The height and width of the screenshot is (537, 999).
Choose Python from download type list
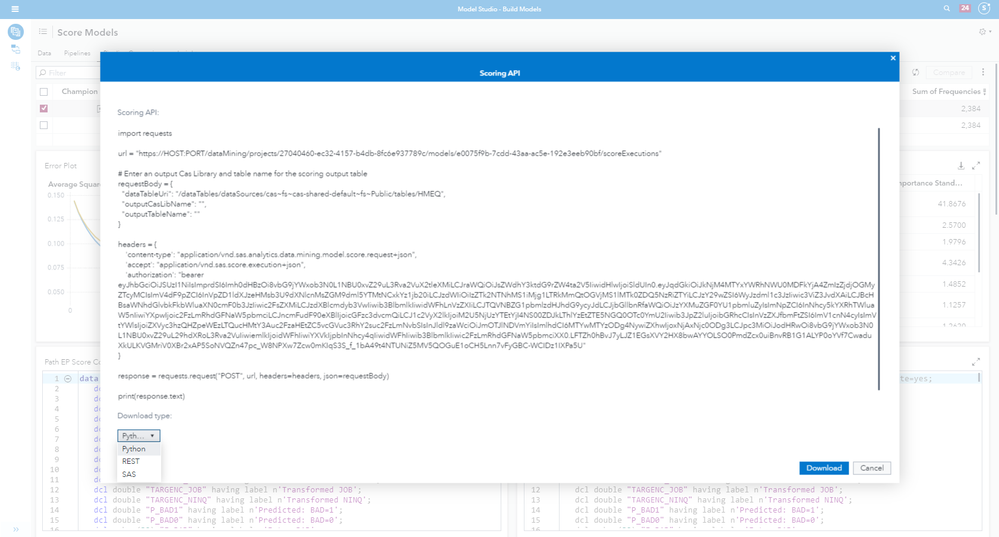[x=139, y=449]
